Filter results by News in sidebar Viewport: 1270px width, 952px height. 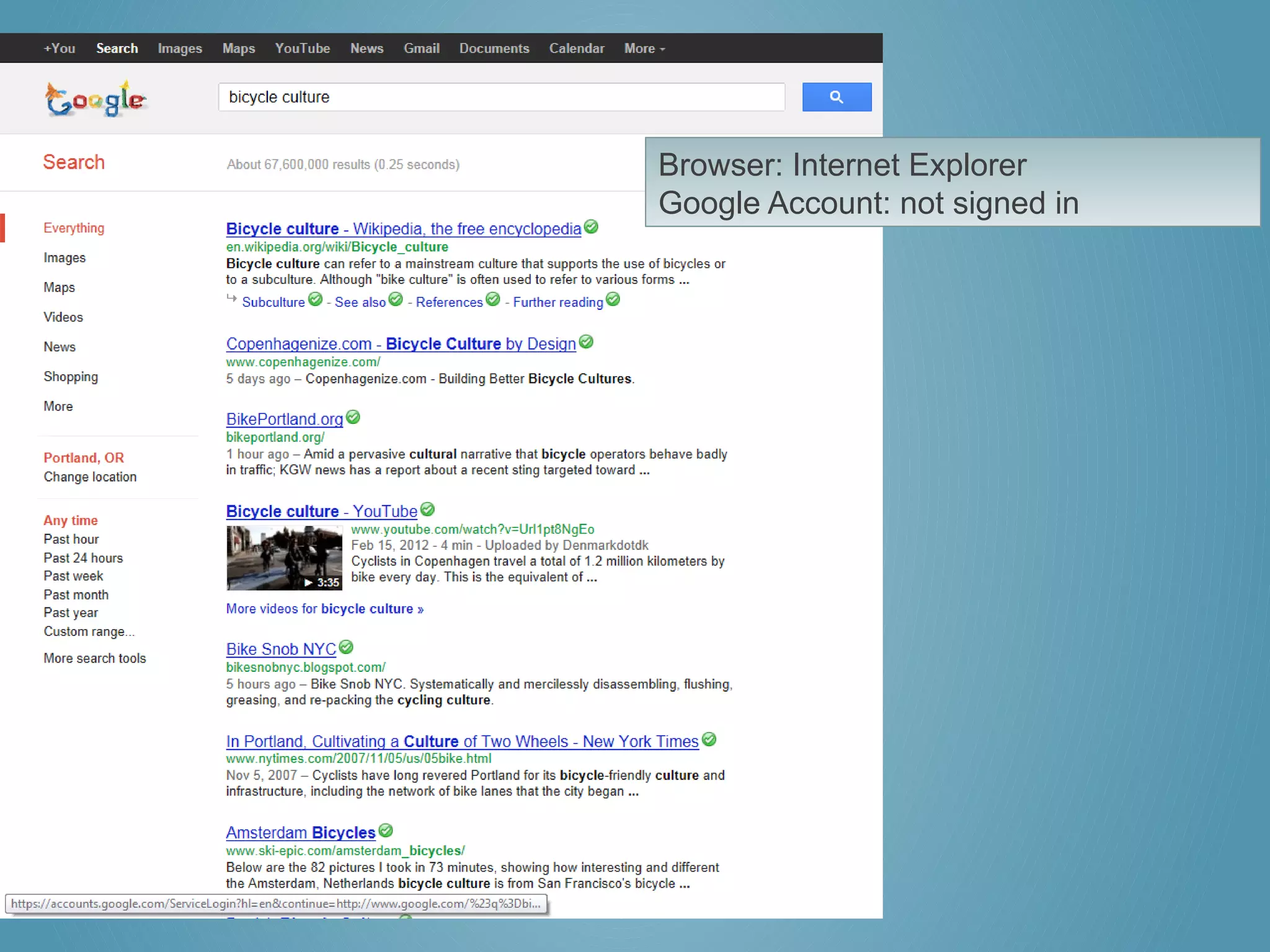(x=60, y=347)
